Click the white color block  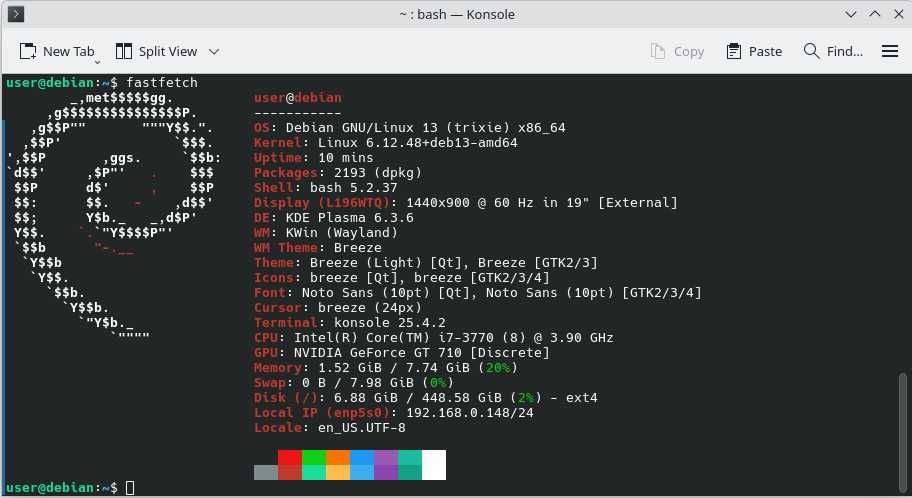(434, 465)
